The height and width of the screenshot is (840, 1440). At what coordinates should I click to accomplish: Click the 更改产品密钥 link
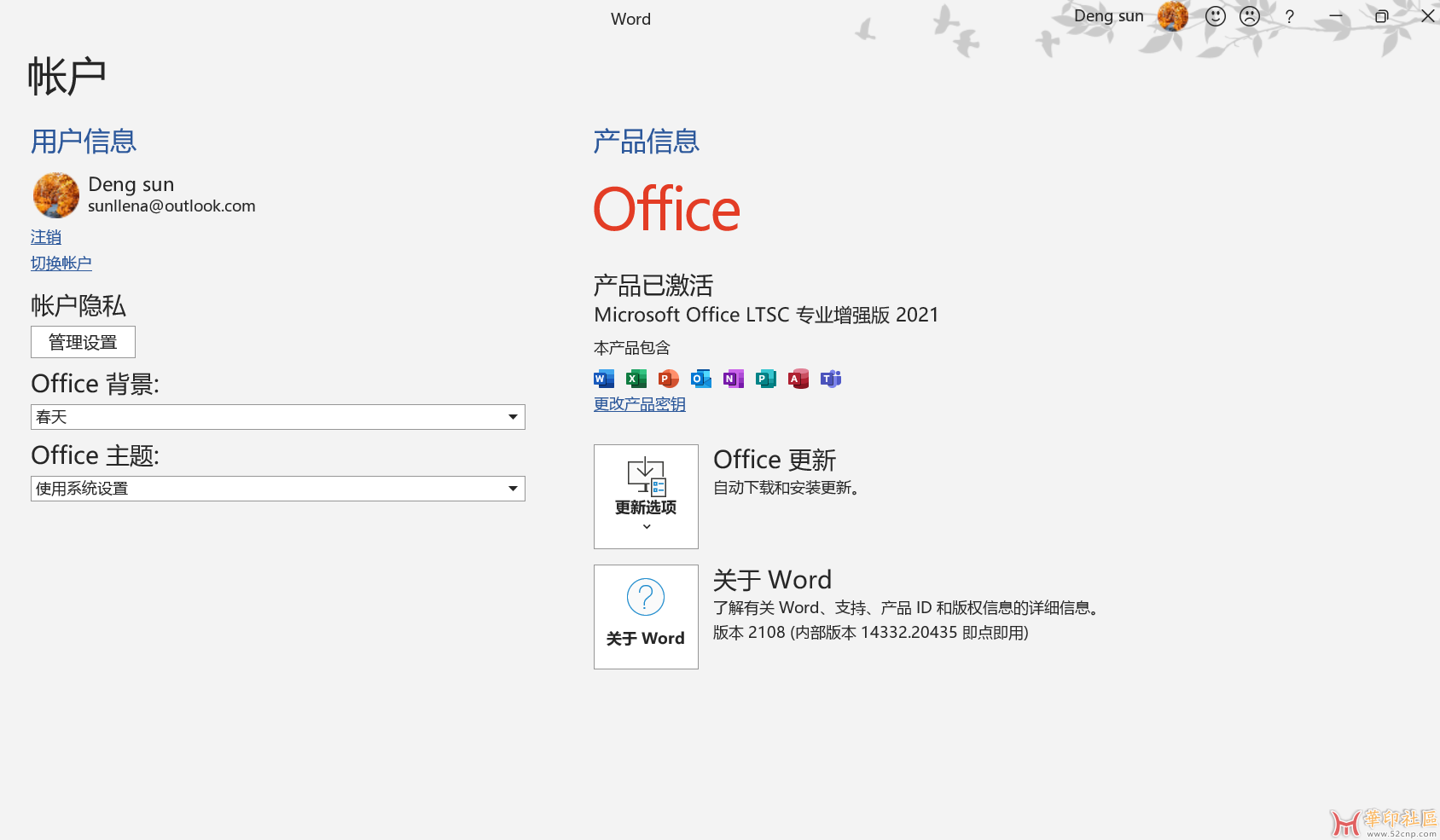point(640,404)
